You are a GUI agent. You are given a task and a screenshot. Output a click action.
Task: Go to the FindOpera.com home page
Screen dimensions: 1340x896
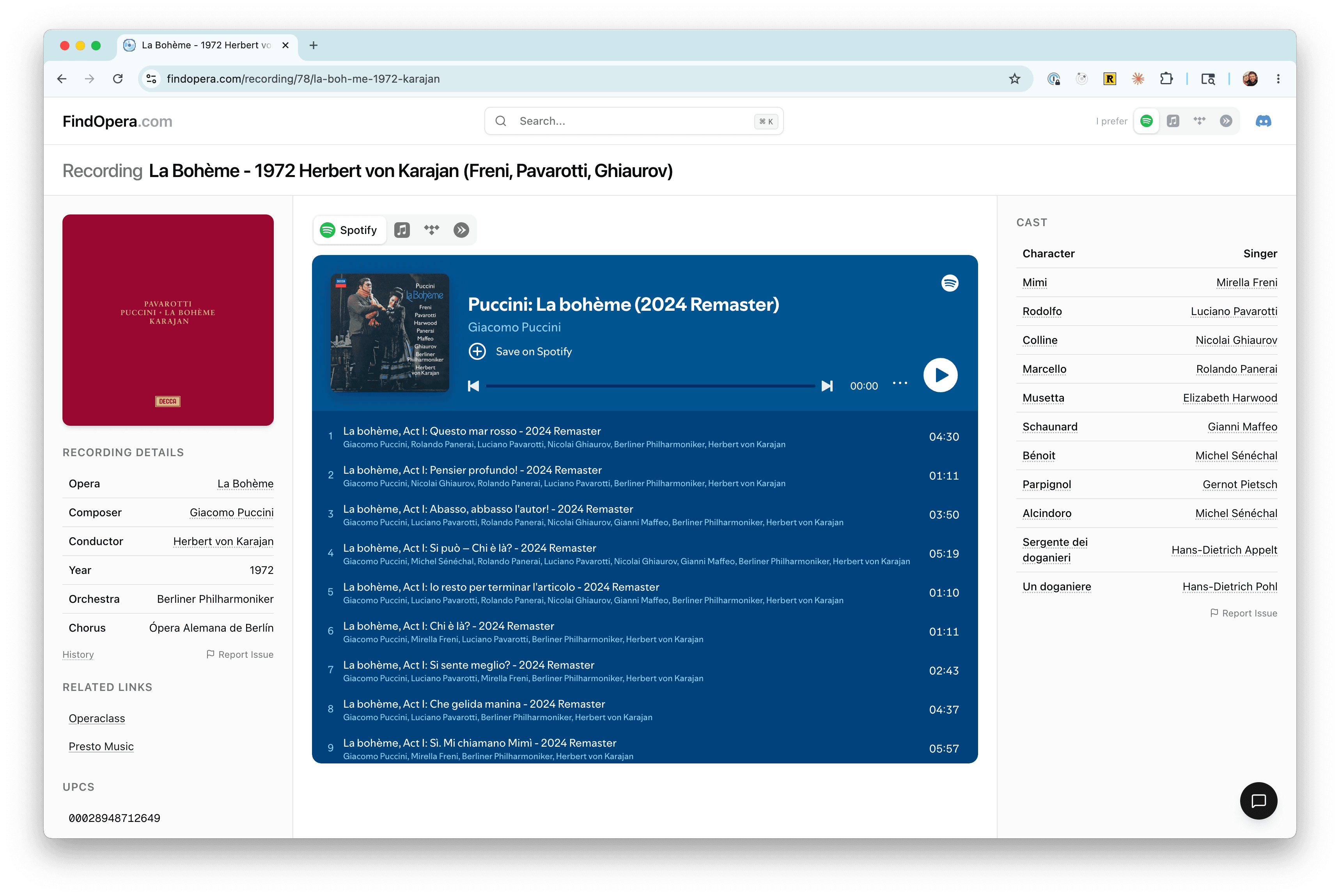117,121
